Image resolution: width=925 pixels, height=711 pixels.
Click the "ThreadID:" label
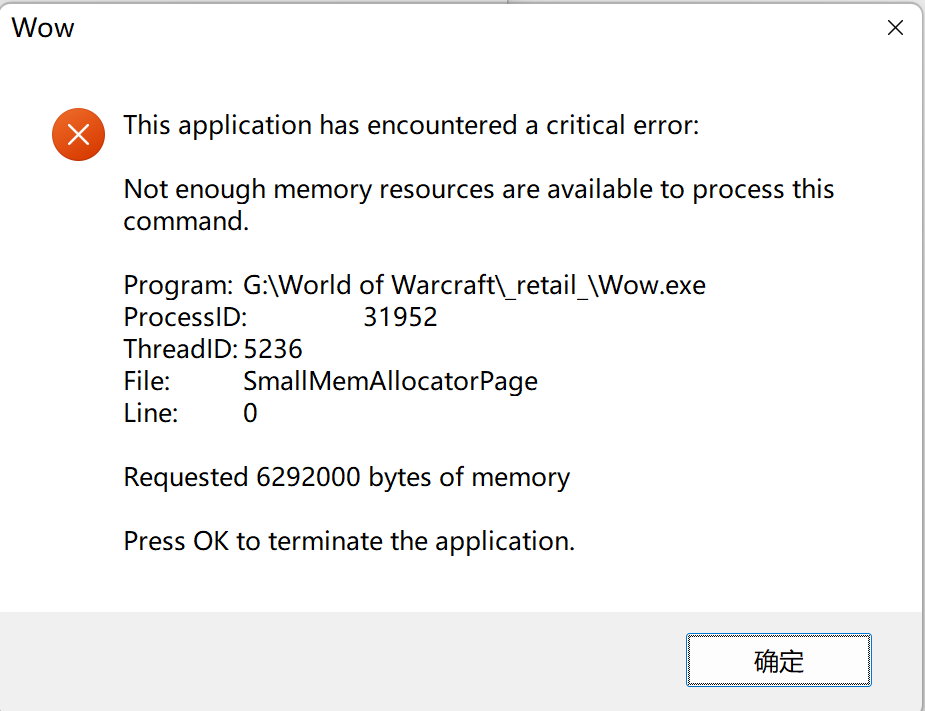180,350
